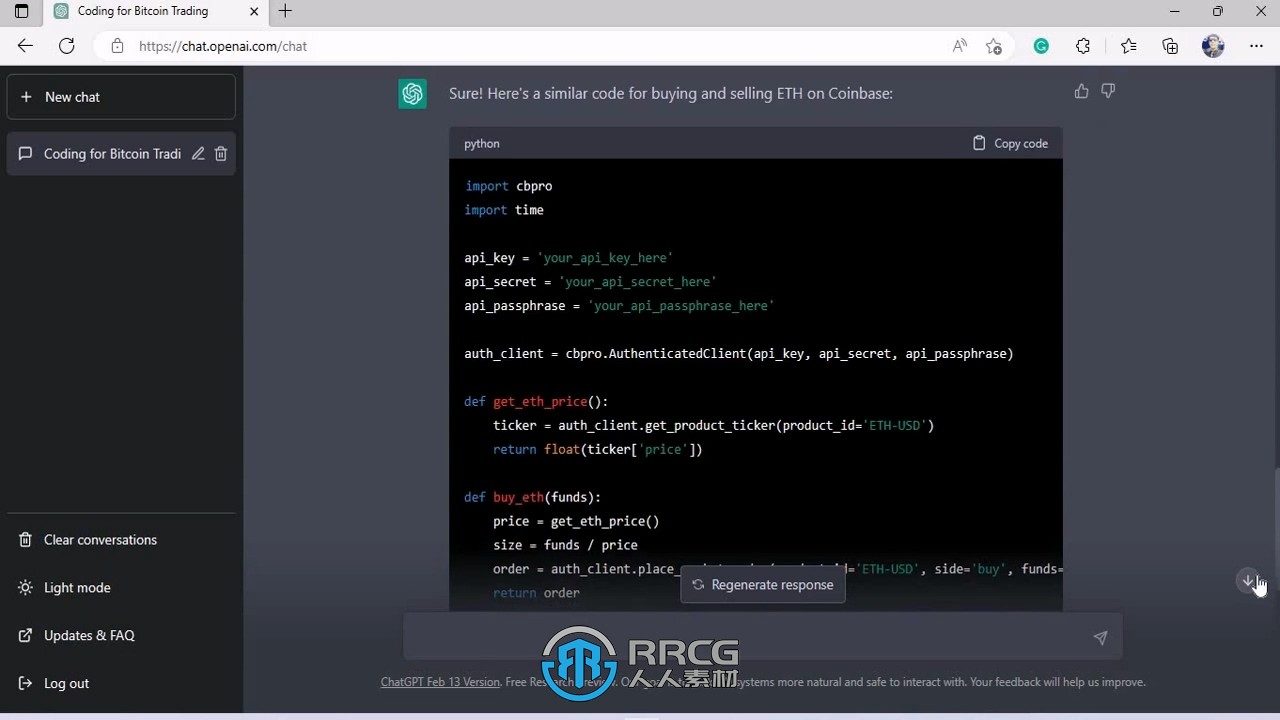
Task: Click 'return order' code line
Action: tap(536, 594)
